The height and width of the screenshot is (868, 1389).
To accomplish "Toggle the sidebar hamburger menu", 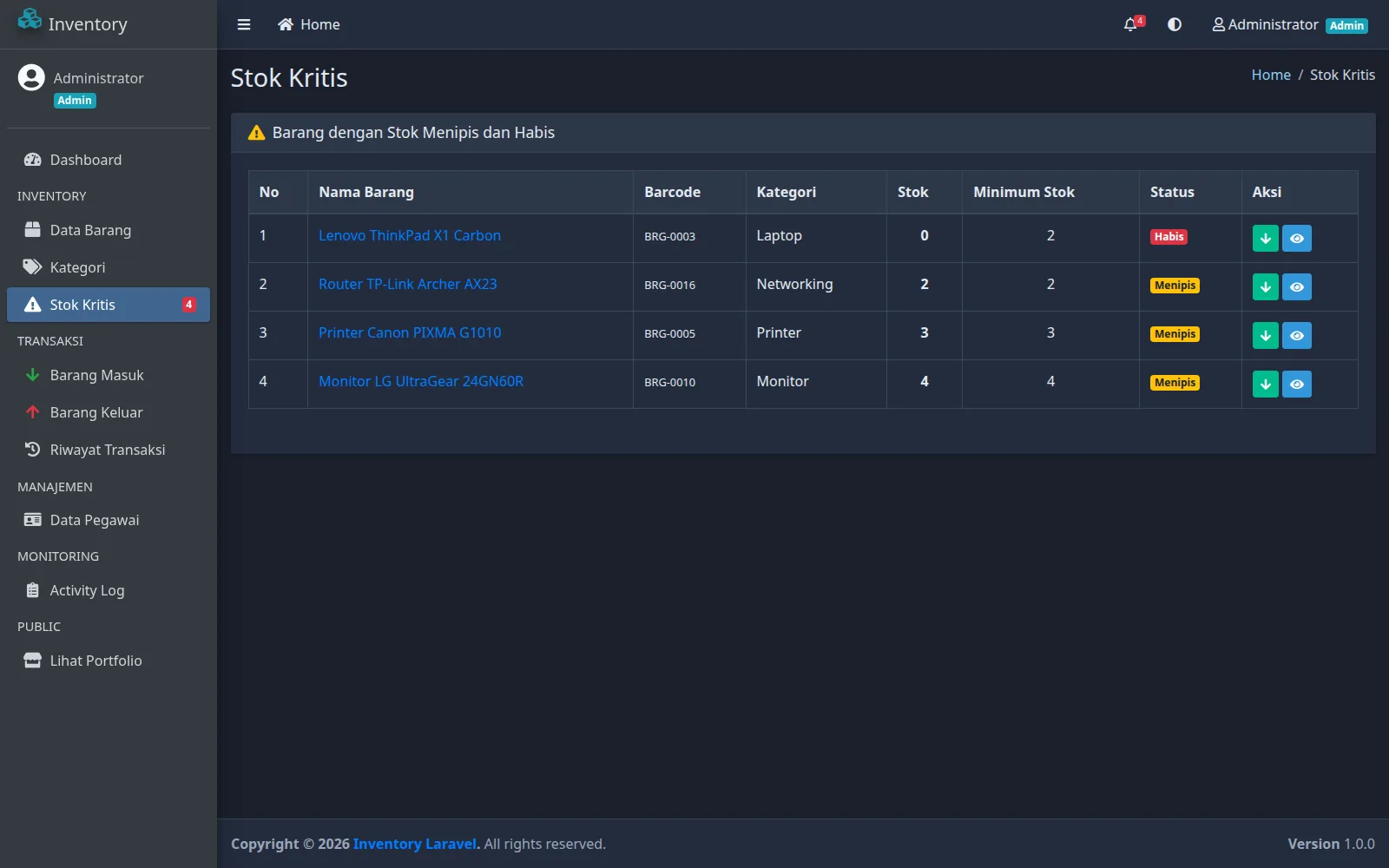I will 244,24.
